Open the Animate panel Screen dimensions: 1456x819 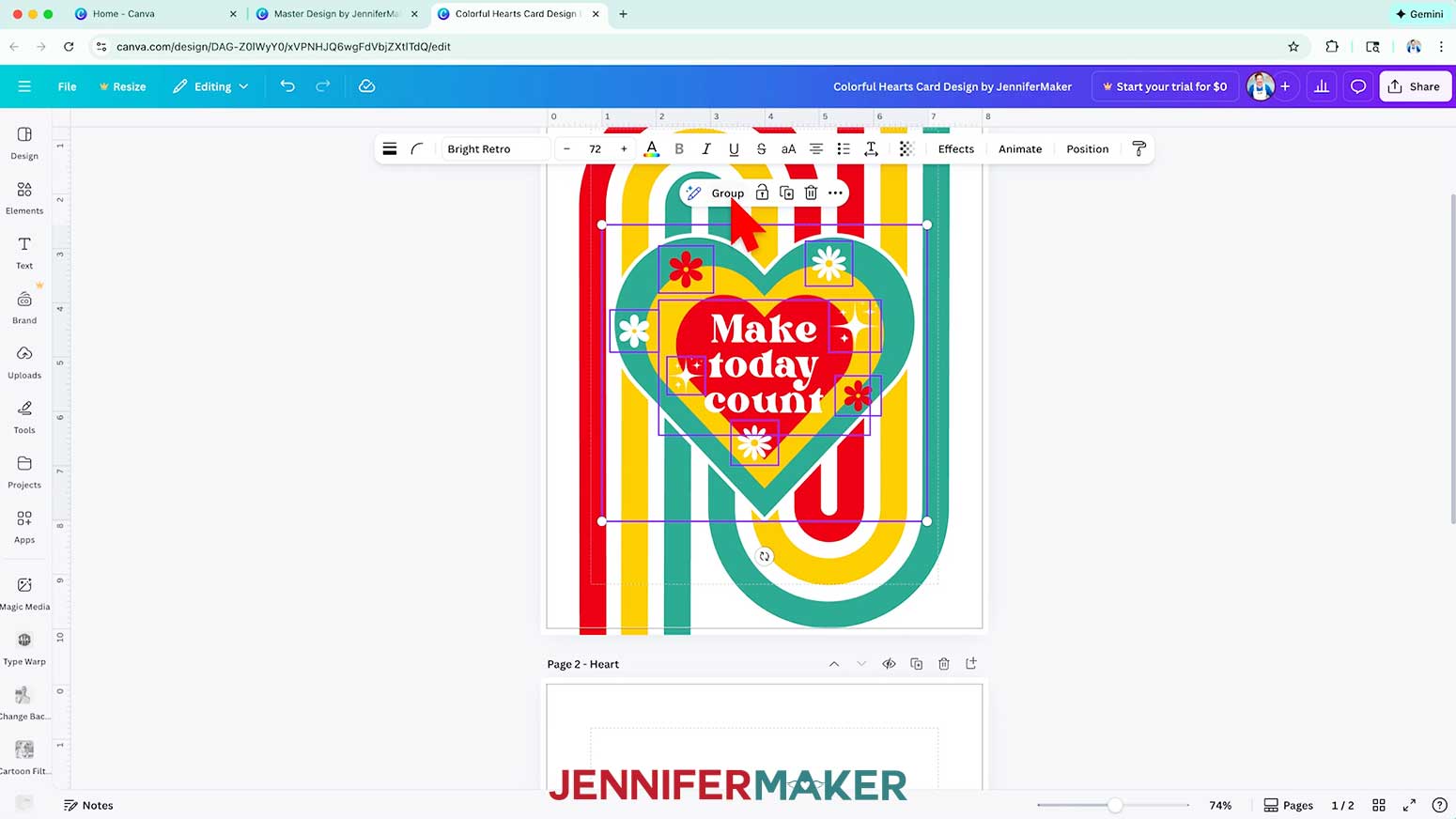tap(1020, 148)
